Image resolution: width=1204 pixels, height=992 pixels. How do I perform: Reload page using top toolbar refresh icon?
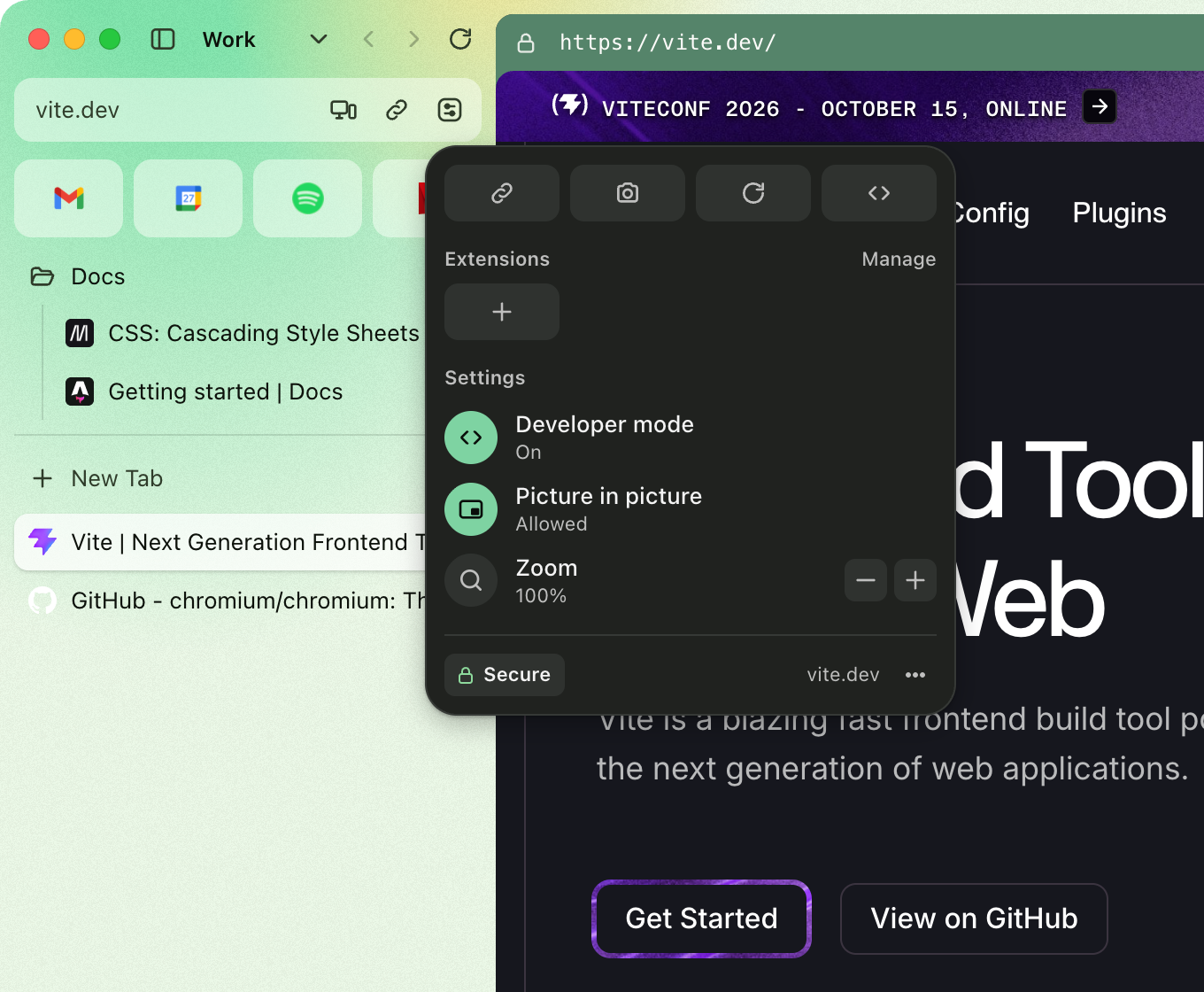tap(460, 39)
